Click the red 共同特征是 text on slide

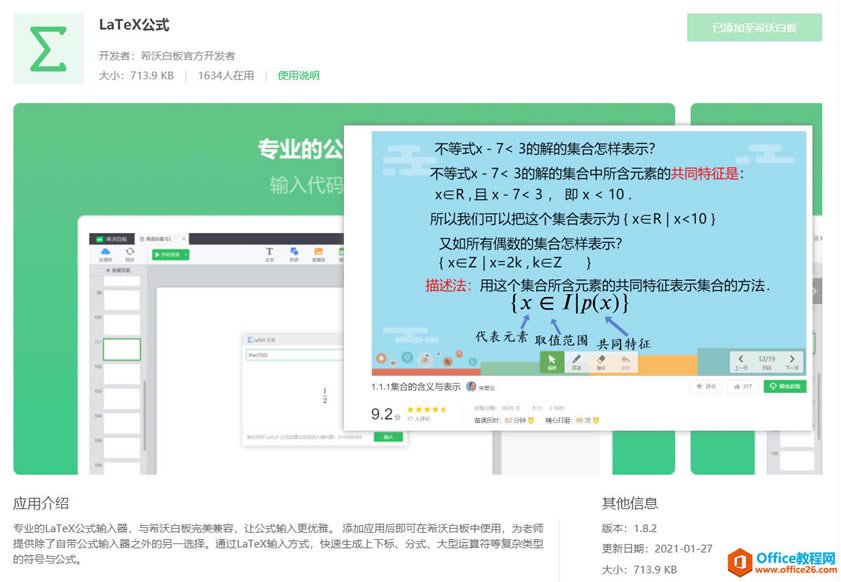coord(705,174)
